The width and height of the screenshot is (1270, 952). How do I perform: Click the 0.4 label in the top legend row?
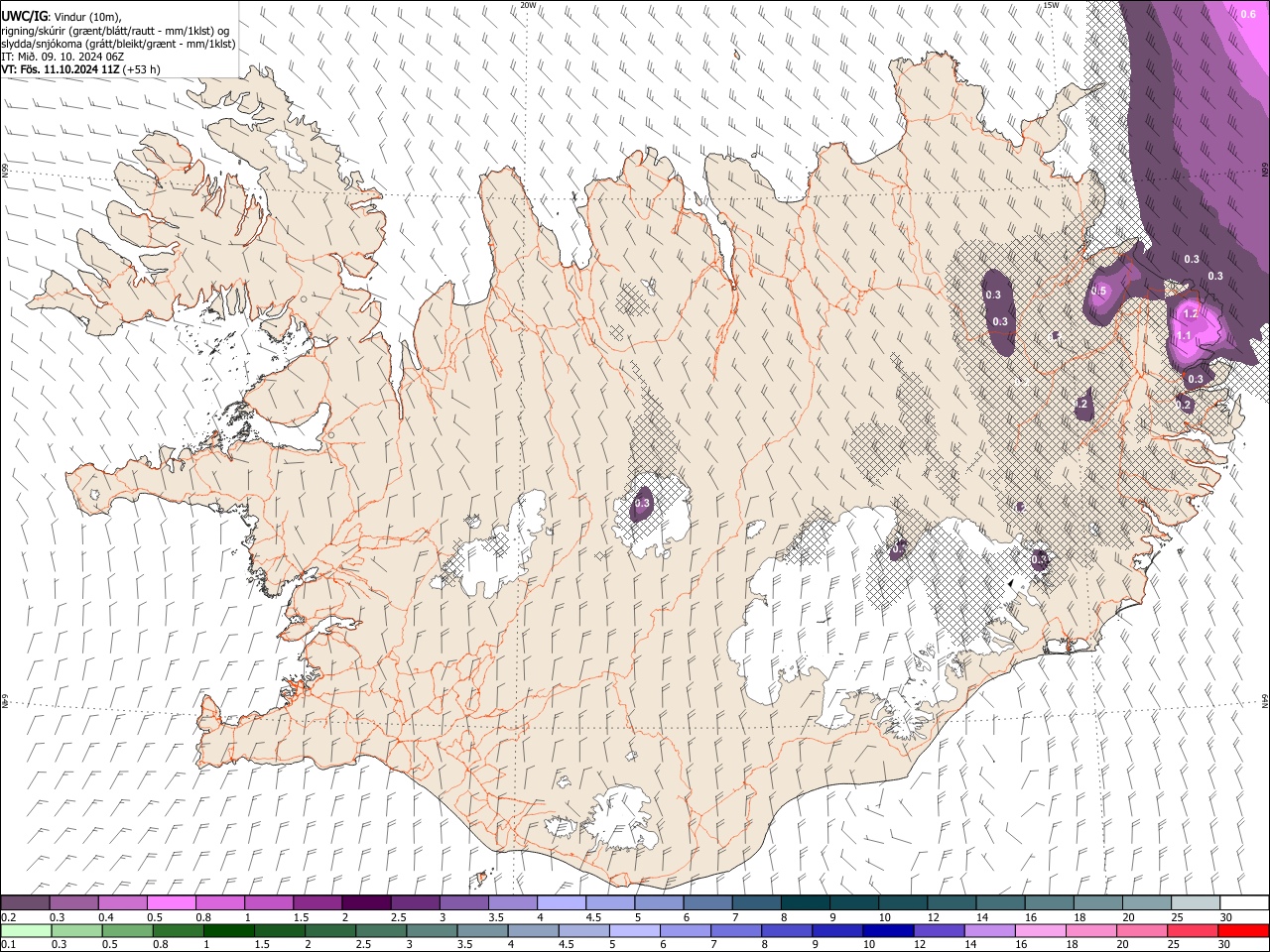(x=106, y=917)
